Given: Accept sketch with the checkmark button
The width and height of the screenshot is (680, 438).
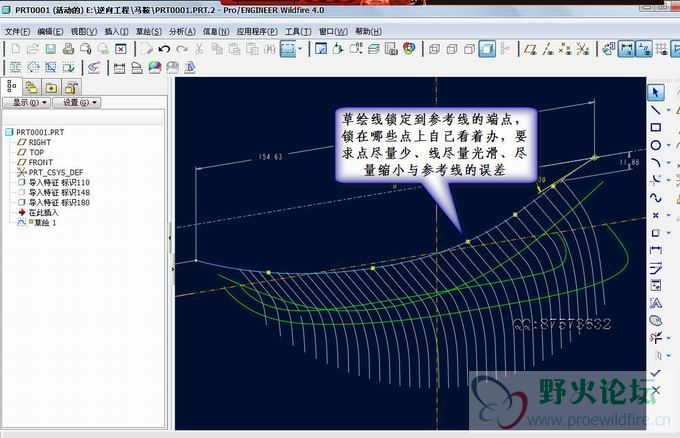Looking at the screenshot, I should pyautogui.click(x=655, y=373).
